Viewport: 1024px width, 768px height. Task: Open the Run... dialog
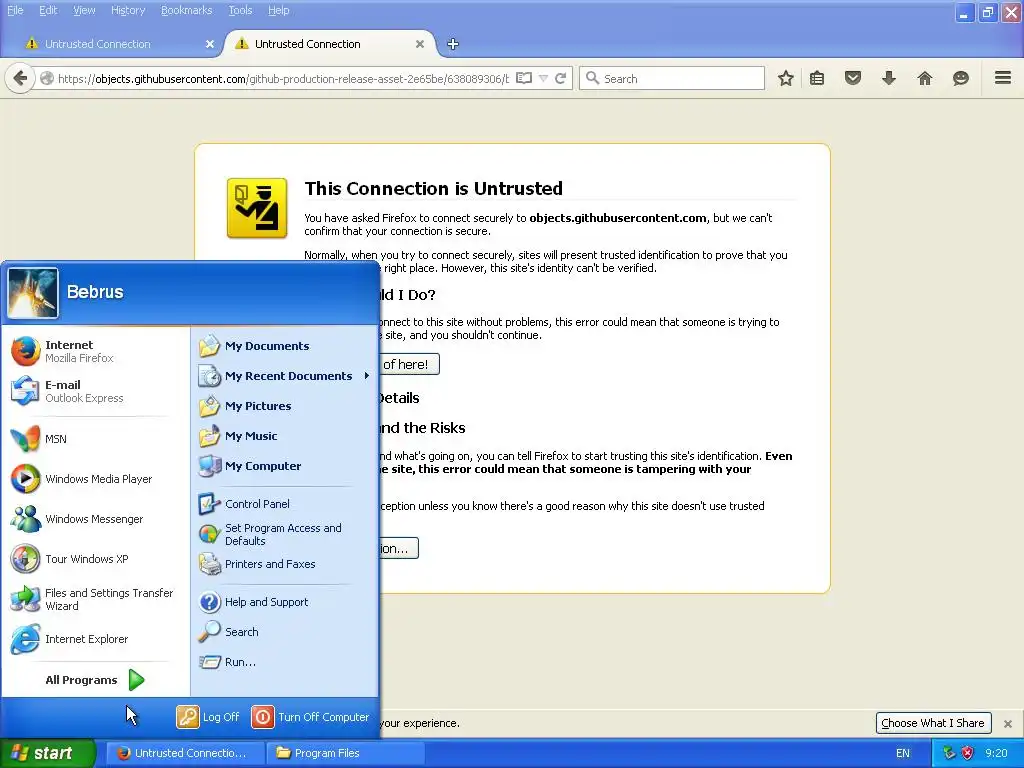284,662
